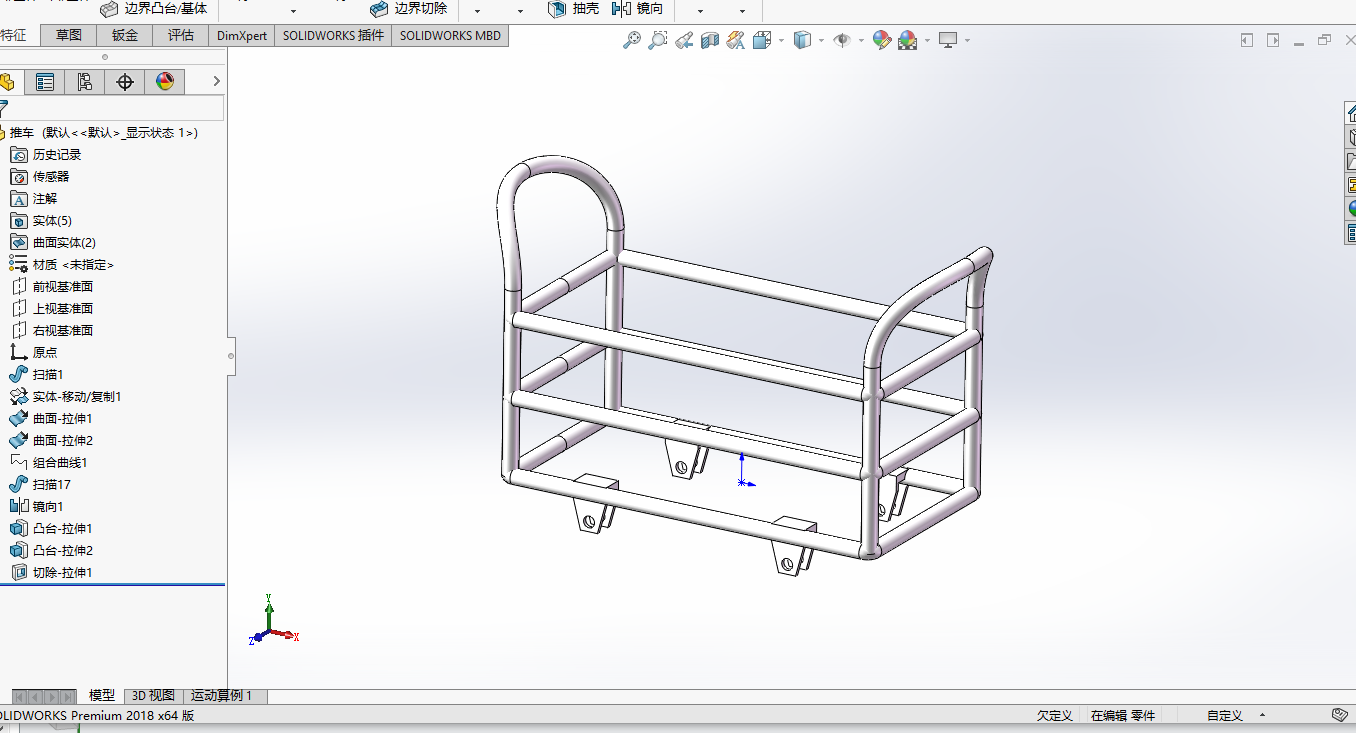
Task: Expand the Display Style dropdown arrow
Action: (821, 41)
